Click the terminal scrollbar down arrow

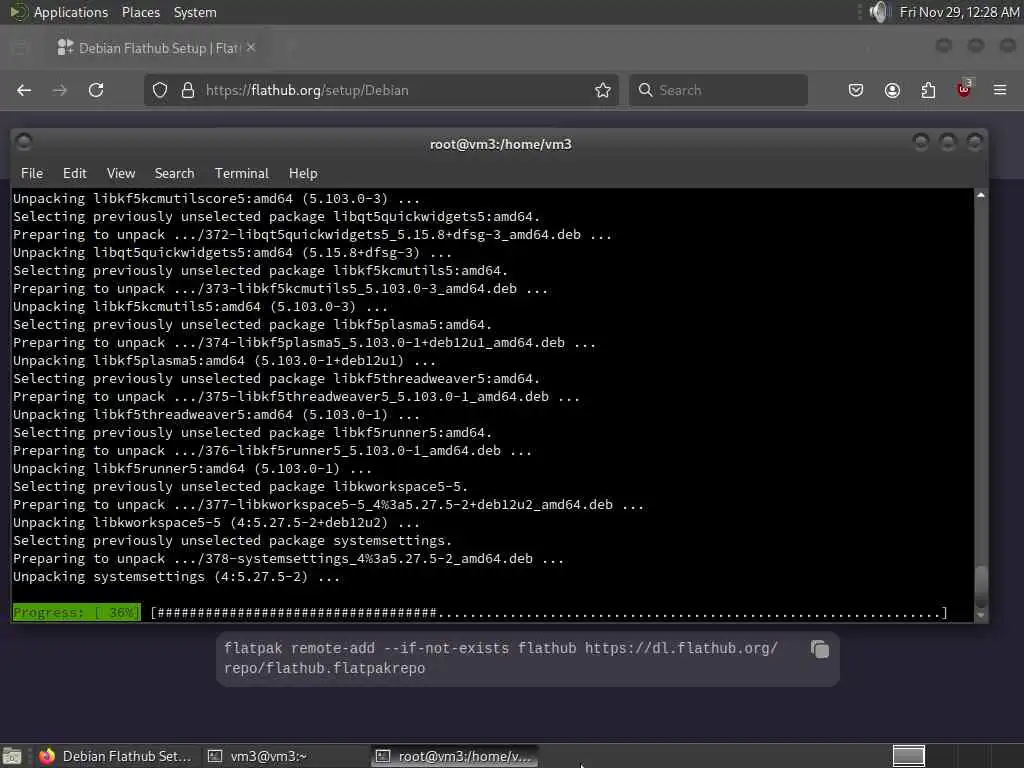pos(980,615)
